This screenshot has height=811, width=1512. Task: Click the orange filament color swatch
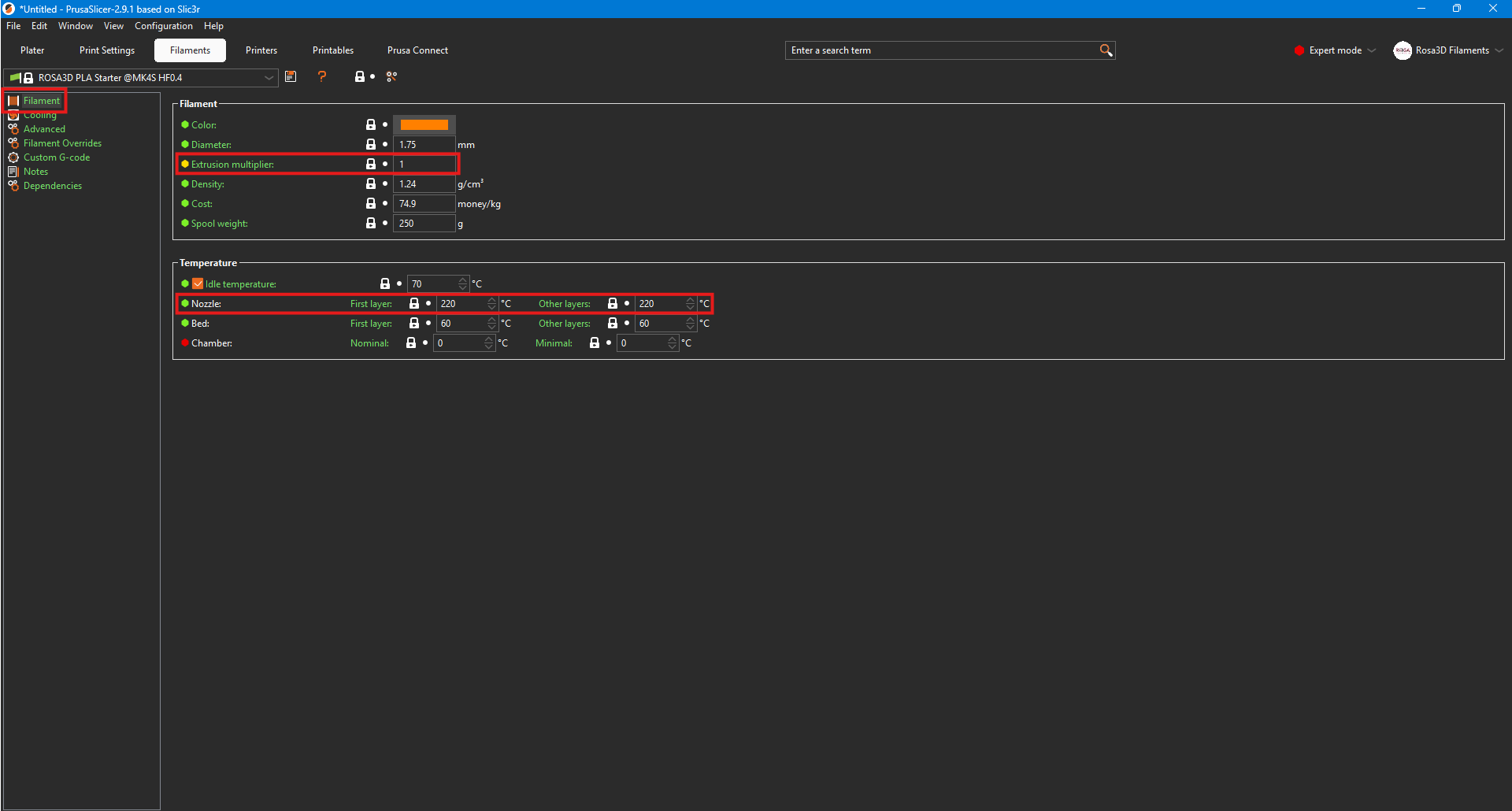[424, 124]
